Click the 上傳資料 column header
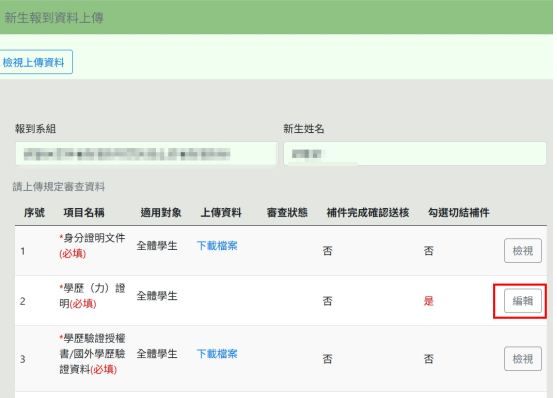Viewport: 557px width, 398px height. (x=221, y=213)
